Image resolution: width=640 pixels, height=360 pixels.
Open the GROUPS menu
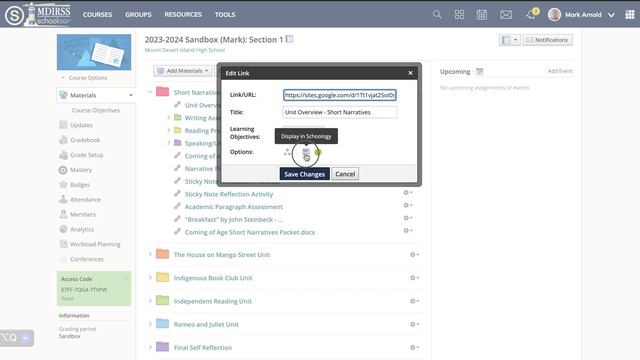[x=138, y=15]
